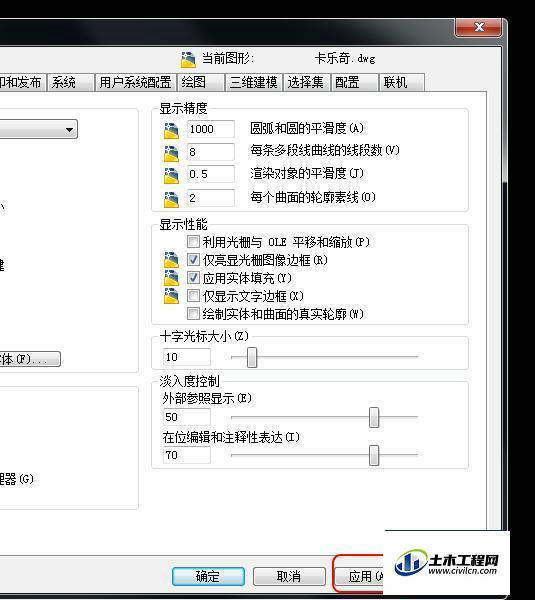This screenshot has height=600, width=535.
Task: Open the 字体(F)... button
Action: (x=30, y=359)
